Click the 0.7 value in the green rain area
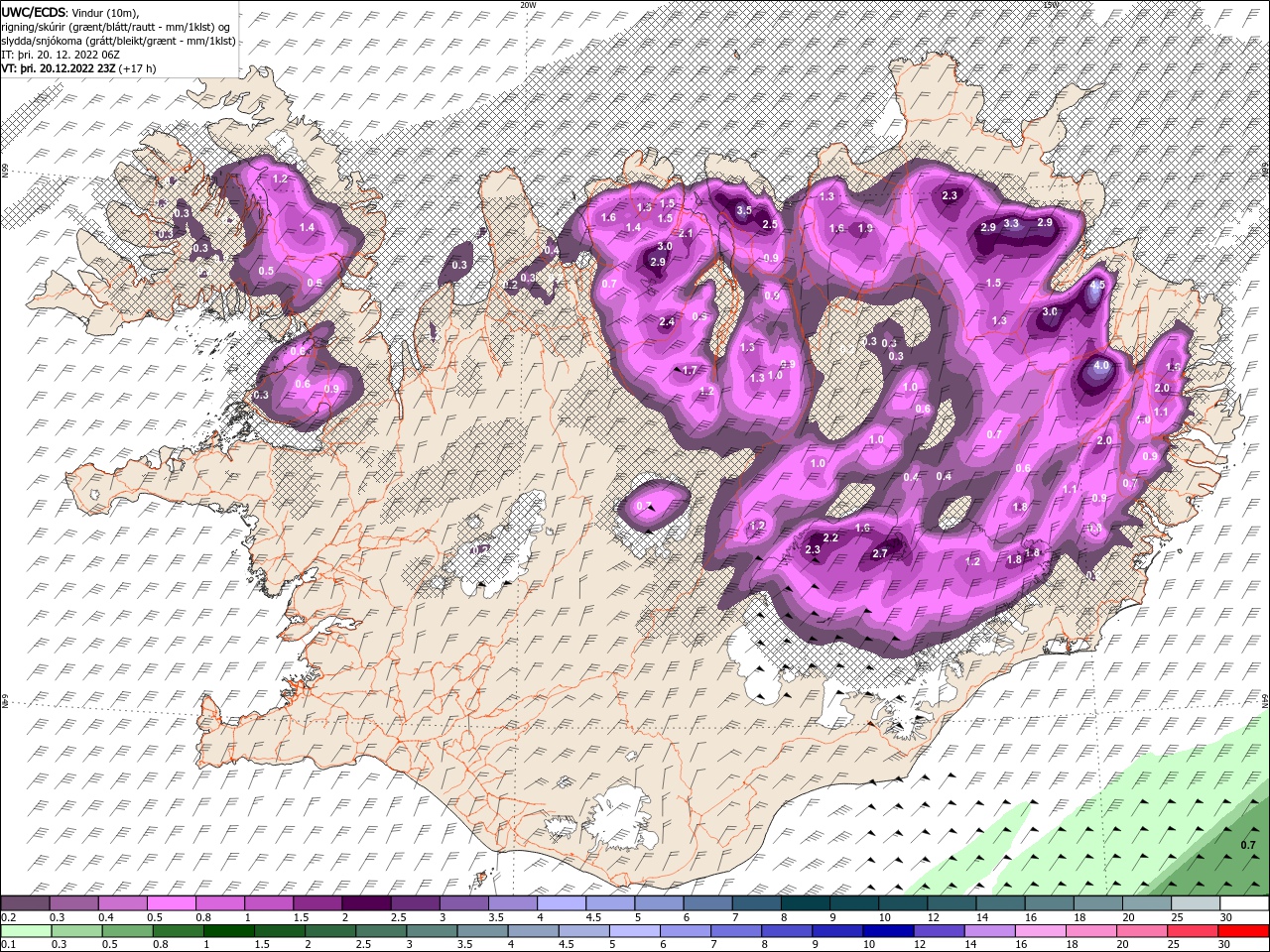 point(1248,845)
